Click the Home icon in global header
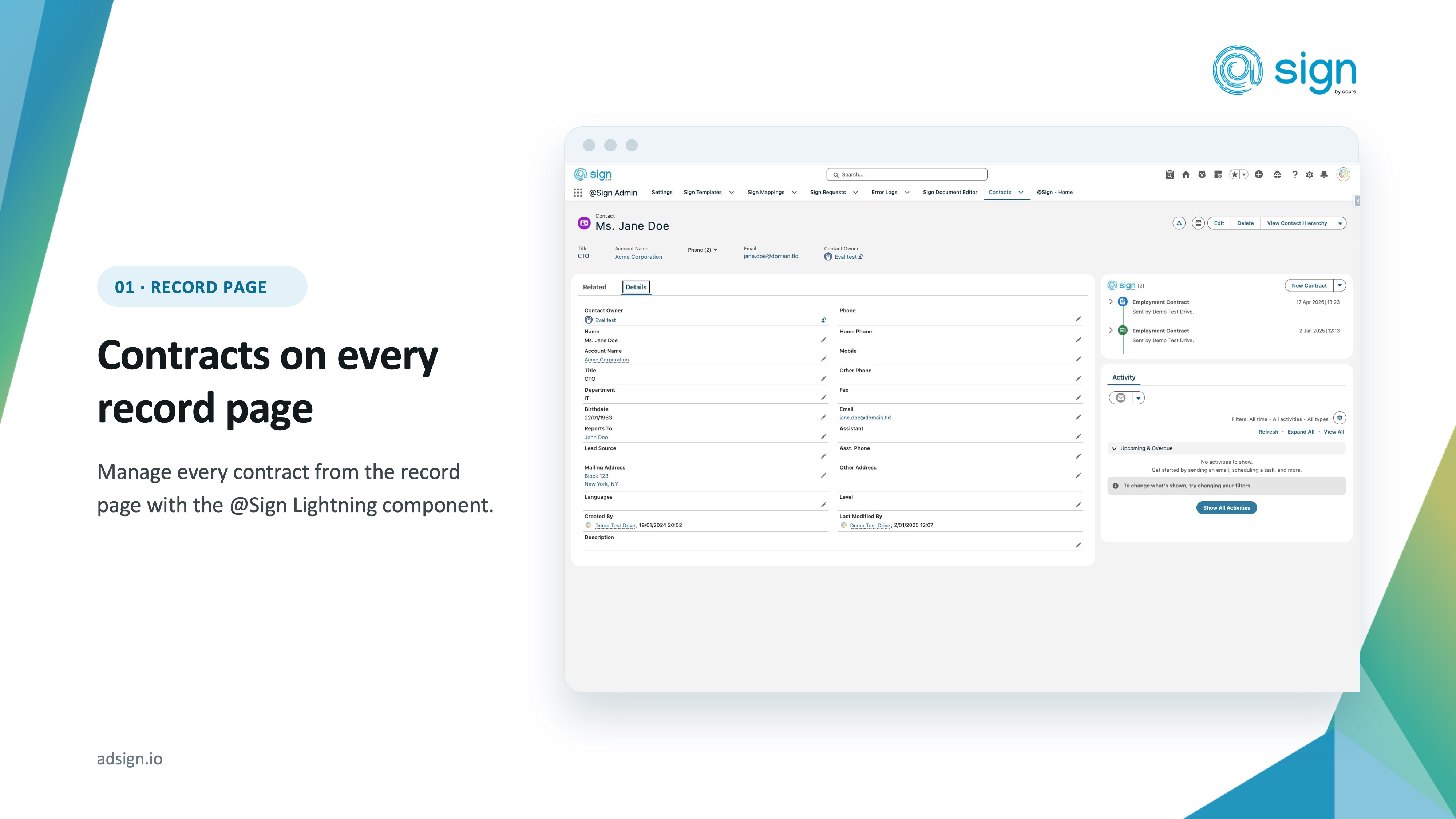The width and height of the screenshot is (1456, 819). click(x=1186, y=175)
